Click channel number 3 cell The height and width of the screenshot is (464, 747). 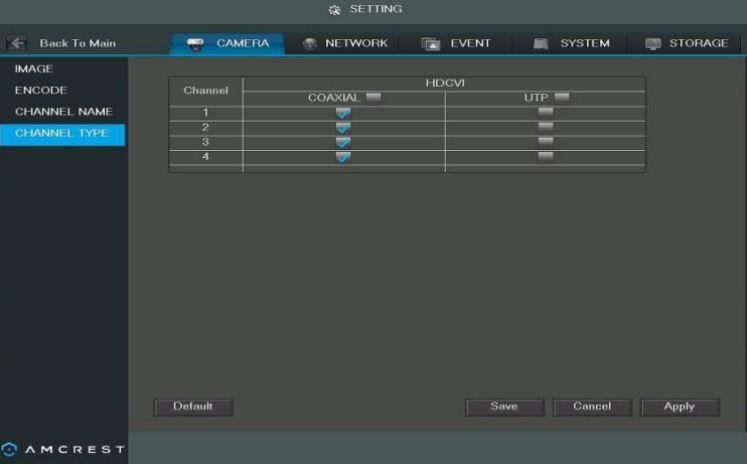pyautogui.click(x=206, y=142)
